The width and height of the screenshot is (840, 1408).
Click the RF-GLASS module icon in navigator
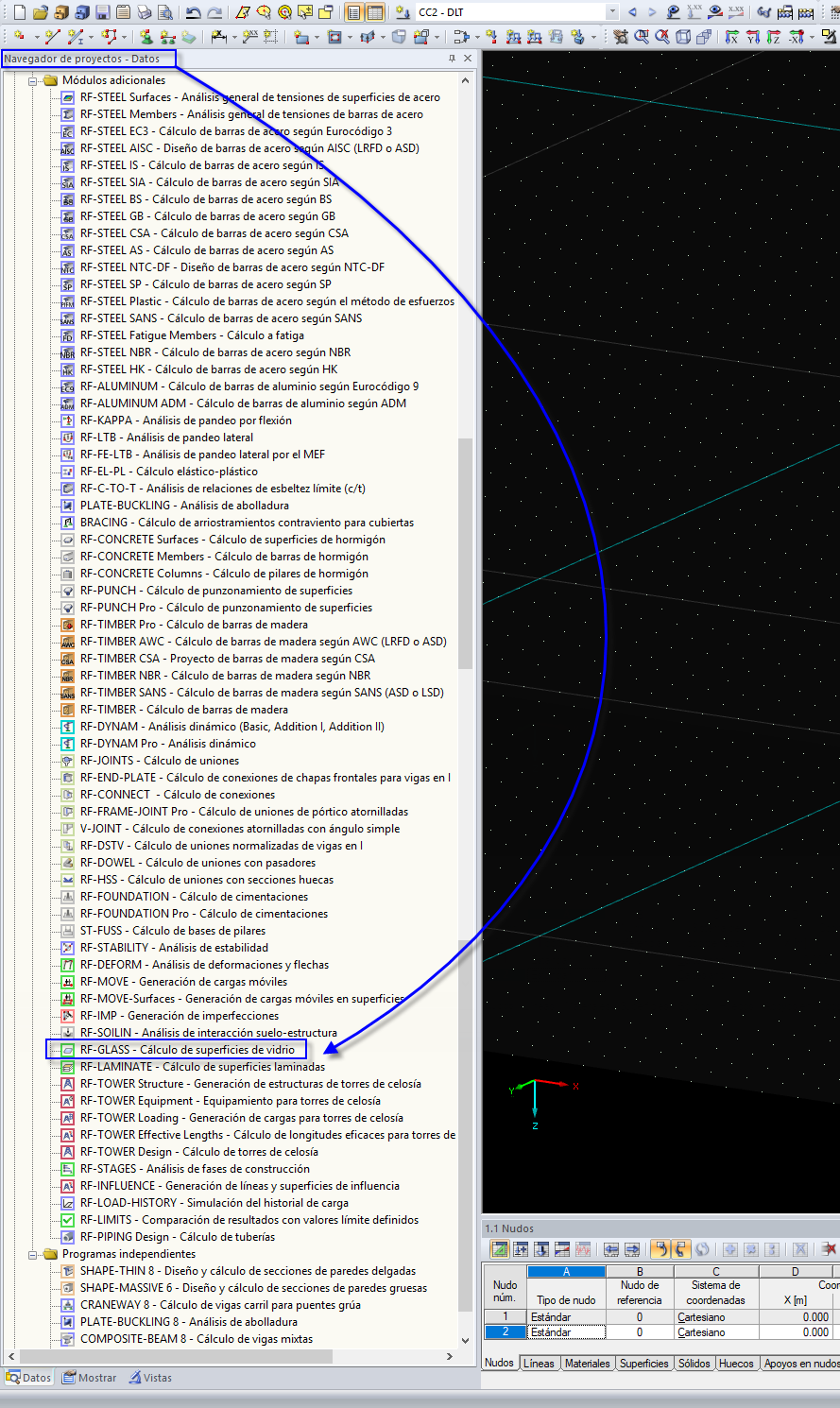point(67,1050)
